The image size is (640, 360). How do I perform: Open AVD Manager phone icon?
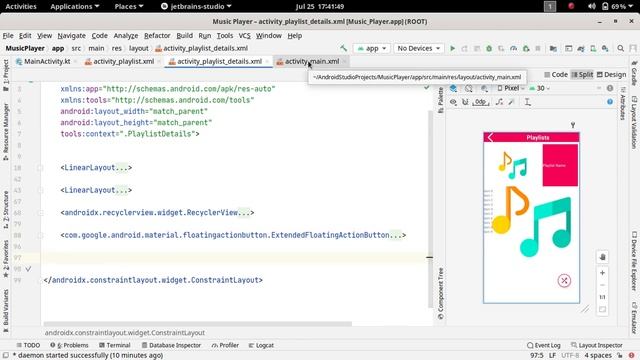pos(593,48)
